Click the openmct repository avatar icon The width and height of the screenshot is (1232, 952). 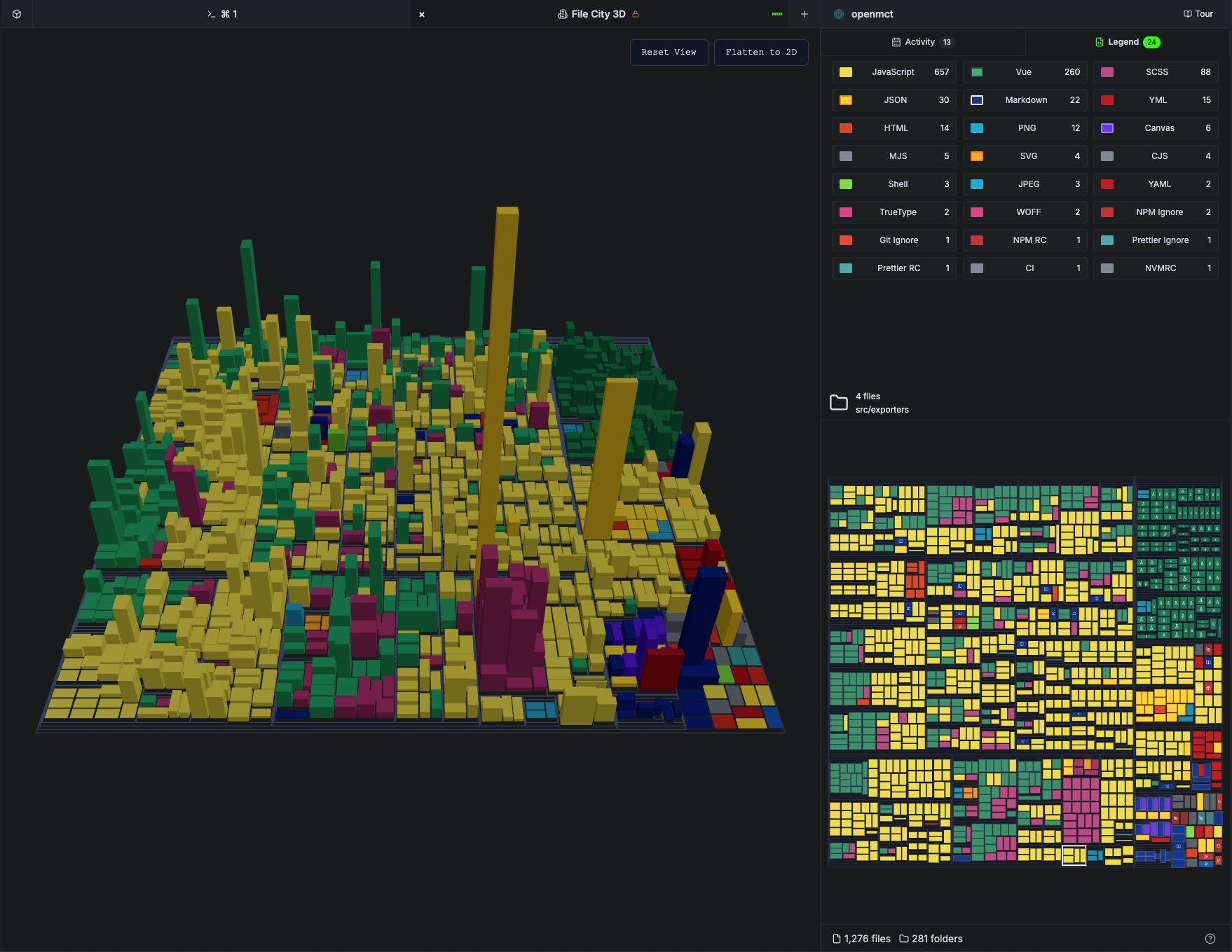click(838, 13)
